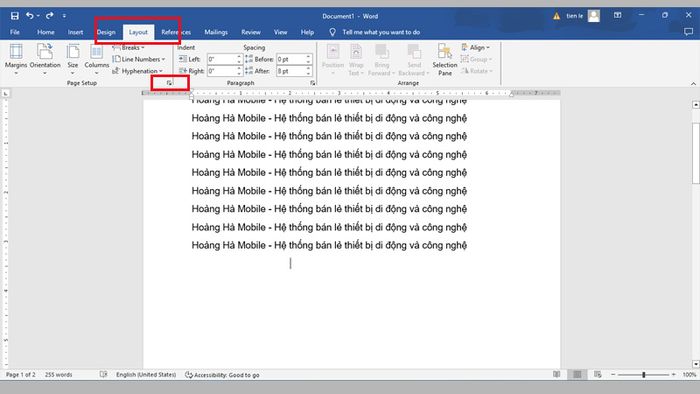Switch to Web Layout view
Screen dimensions: 700x394
coord(598,374)
